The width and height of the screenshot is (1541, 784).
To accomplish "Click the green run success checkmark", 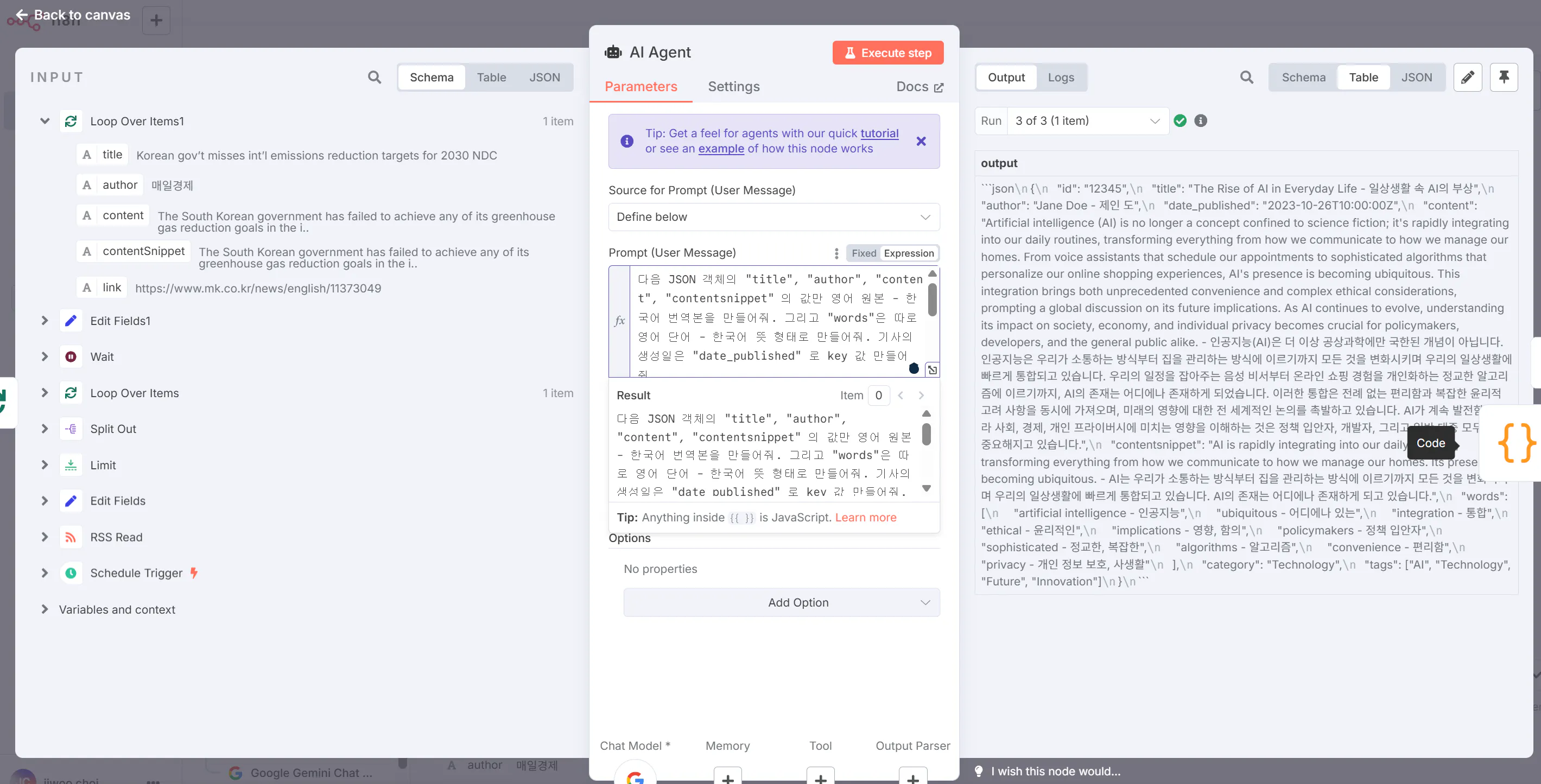I will (1179, 121).
